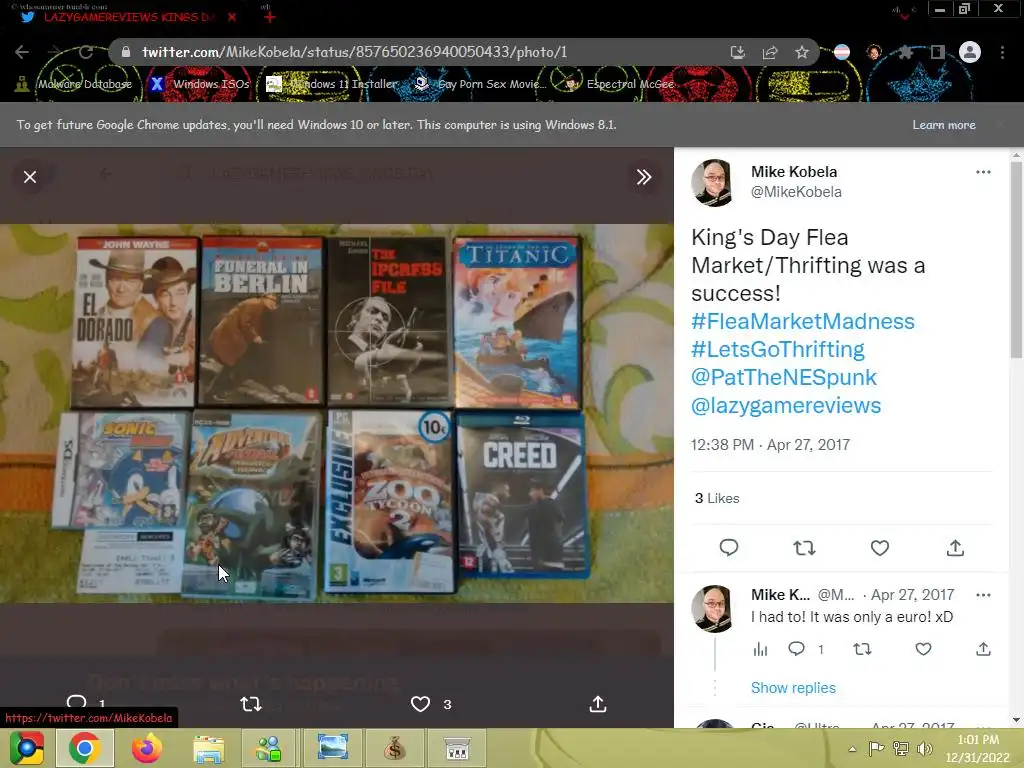Toggle the browser side panel
The width and height of the screenshot is (1024, 768).
[938, 52]
